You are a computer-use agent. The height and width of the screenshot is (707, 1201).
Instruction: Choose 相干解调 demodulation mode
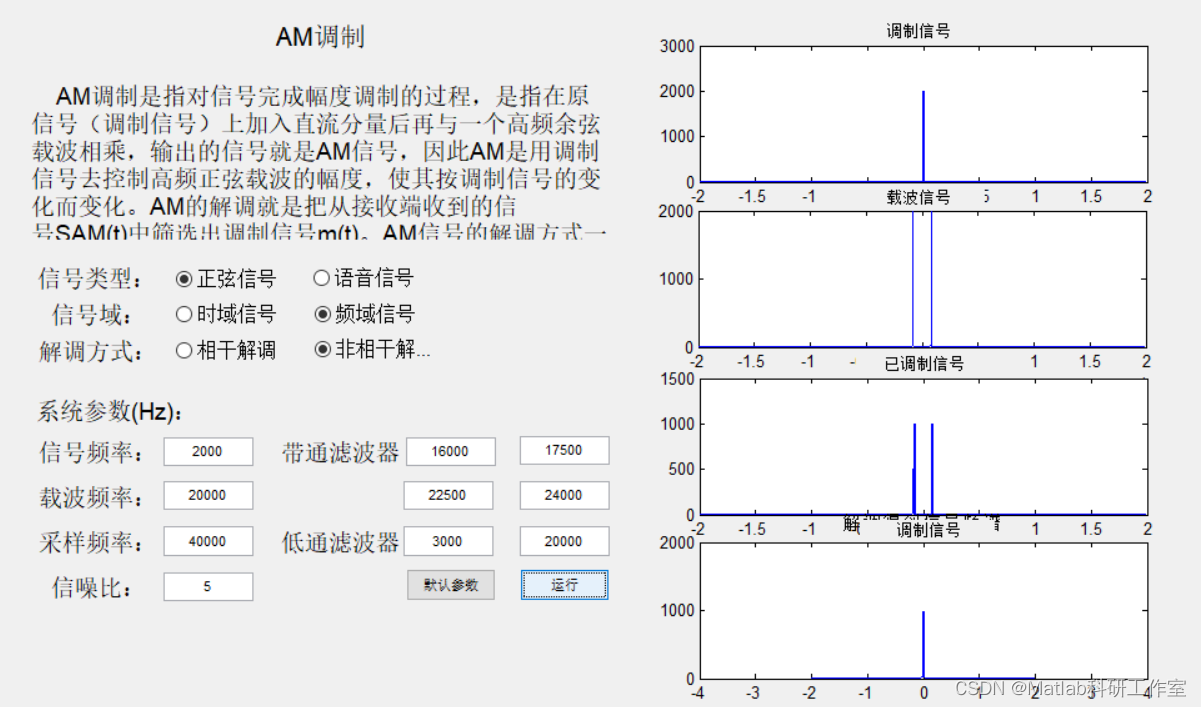point(183,350)
